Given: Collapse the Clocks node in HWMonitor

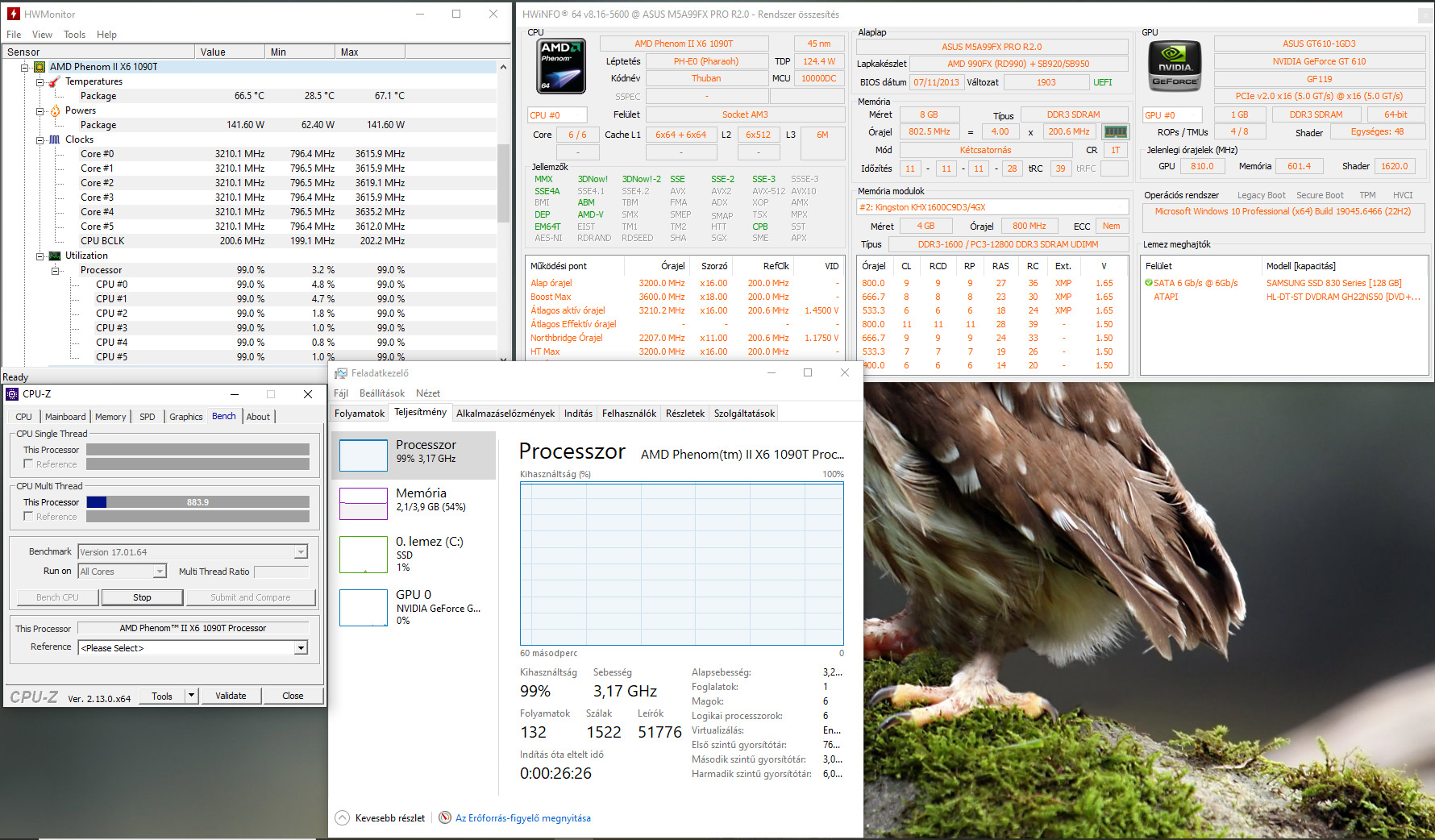Looking at the screenshot, I should coord(40,139).
